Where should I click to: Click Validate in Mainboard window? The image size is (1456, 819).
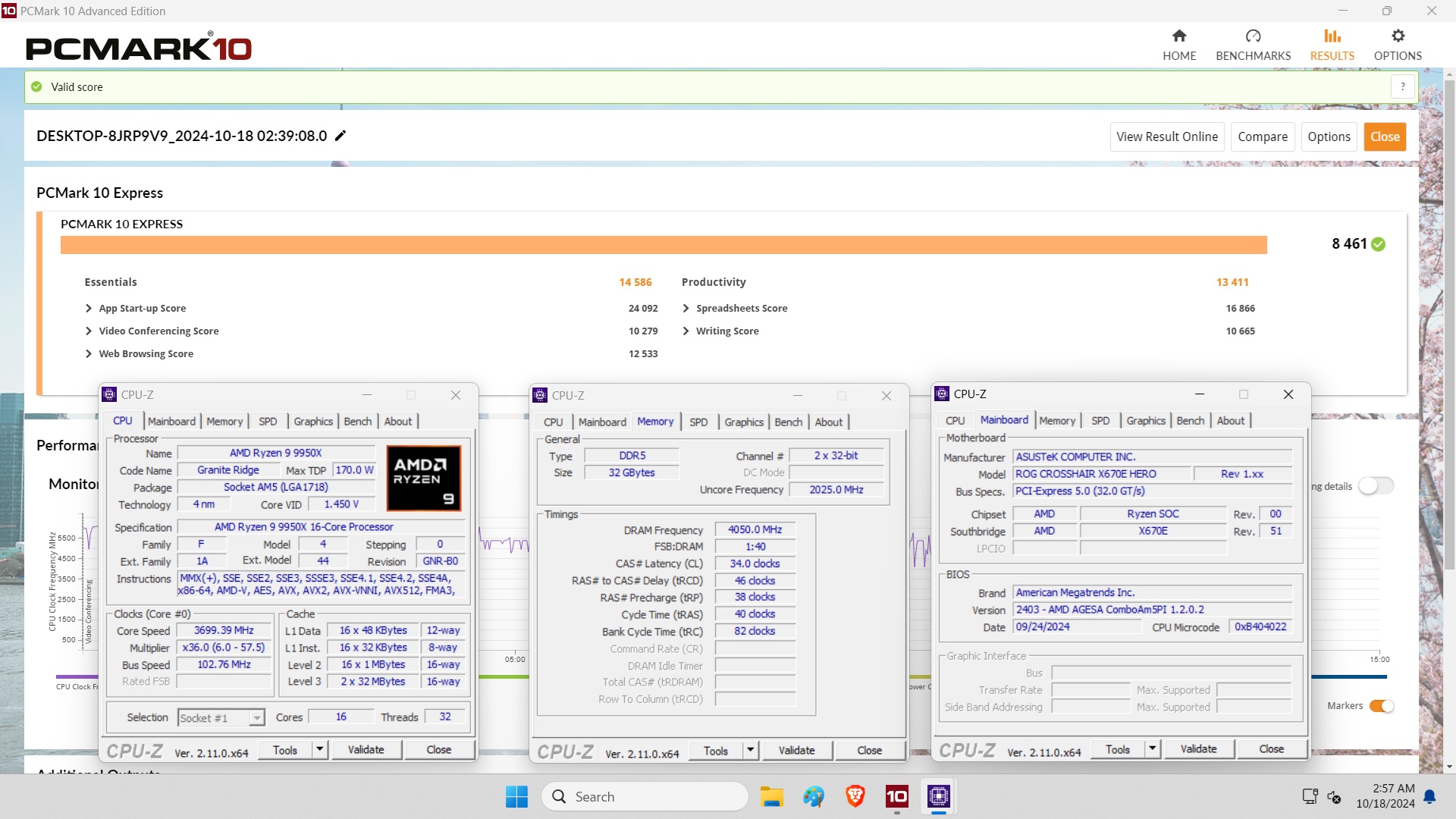click(1198, 748)
